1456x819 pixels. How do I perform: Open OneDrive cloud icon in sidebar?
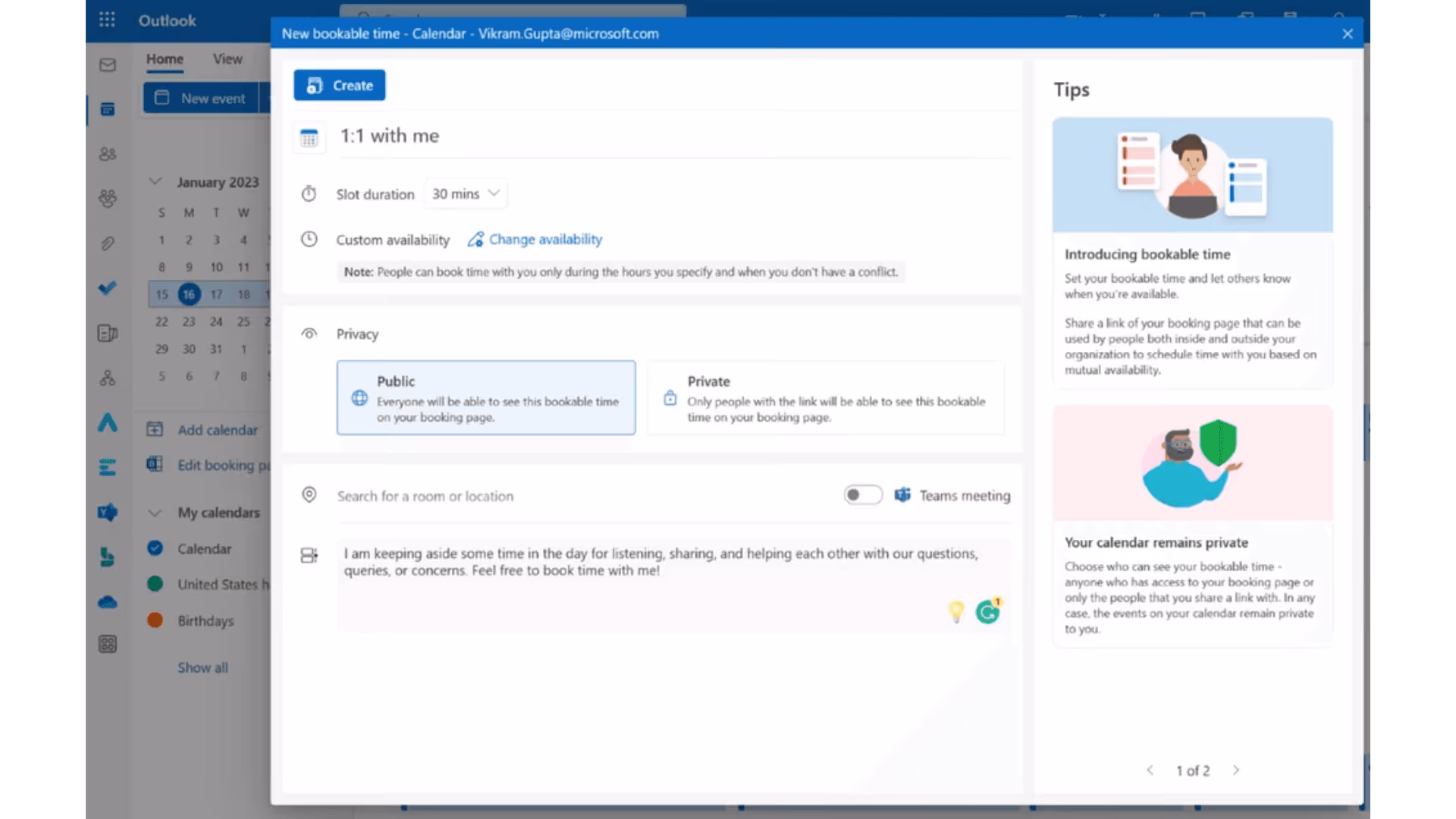click(x=108, y=603)
